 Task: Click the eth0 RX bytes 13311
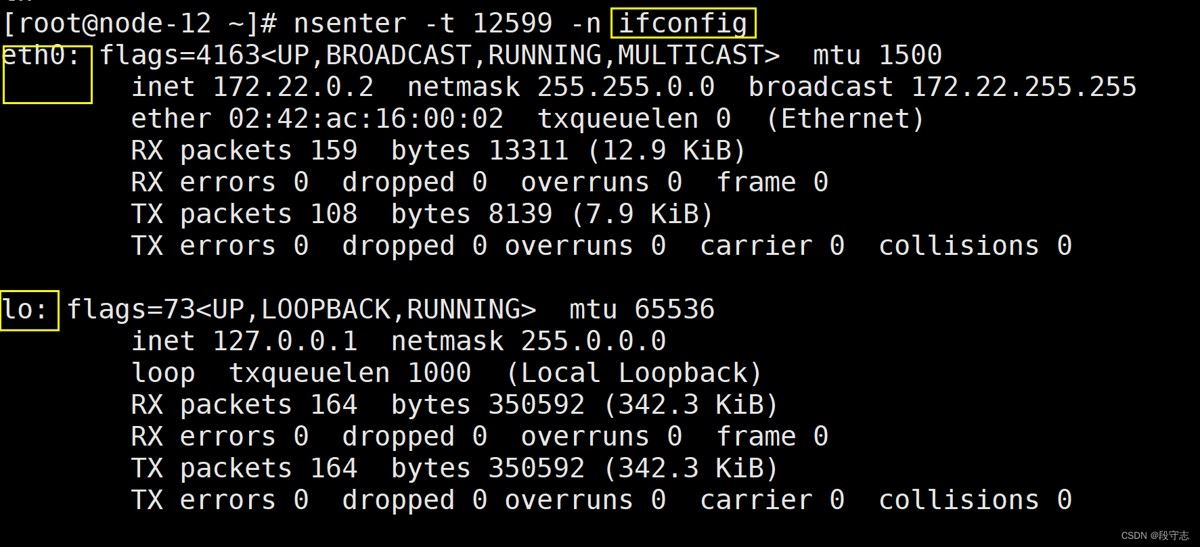528,151
